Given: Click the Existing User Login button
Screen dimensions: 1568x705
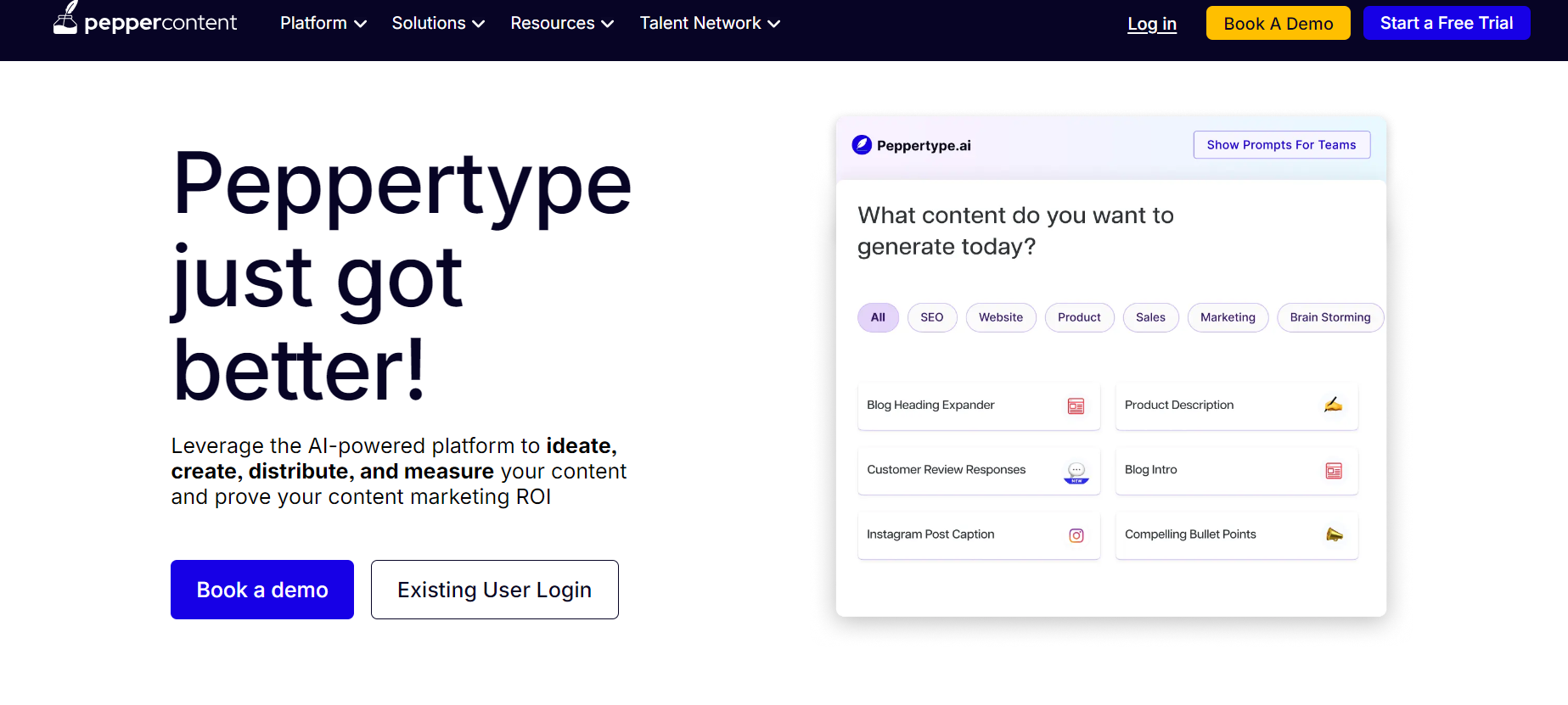Looking at the screenshot, I should (x=494, y=590).
